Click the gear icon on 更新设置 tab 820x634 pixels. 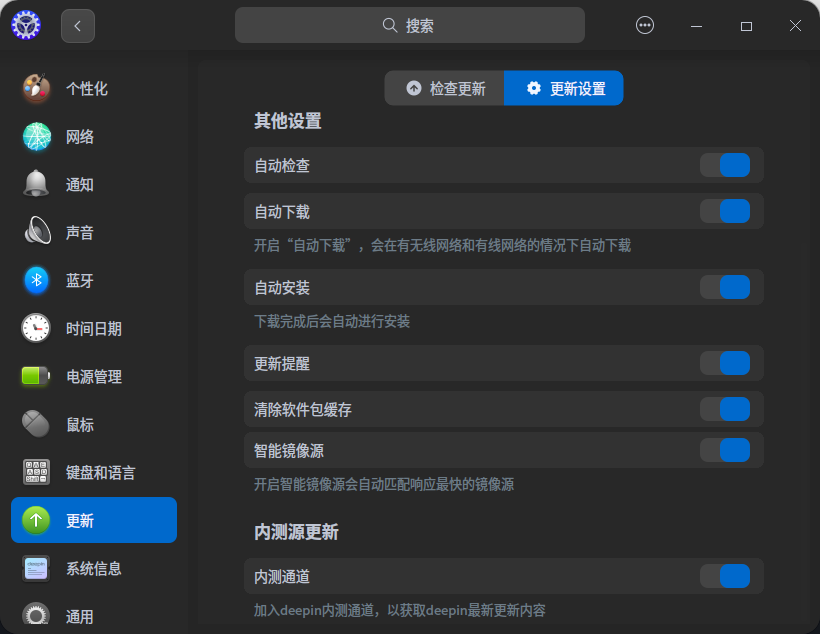[533, 88]
